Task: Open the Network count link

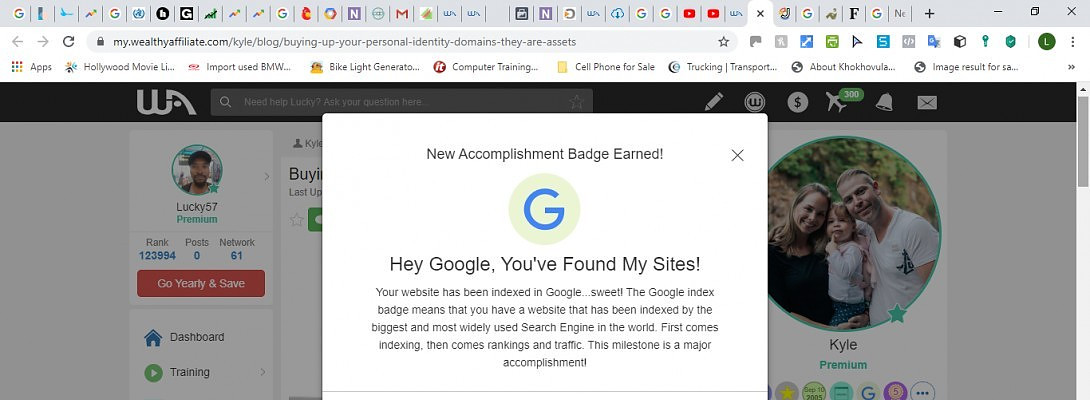Action: click(x=237, y=256)
